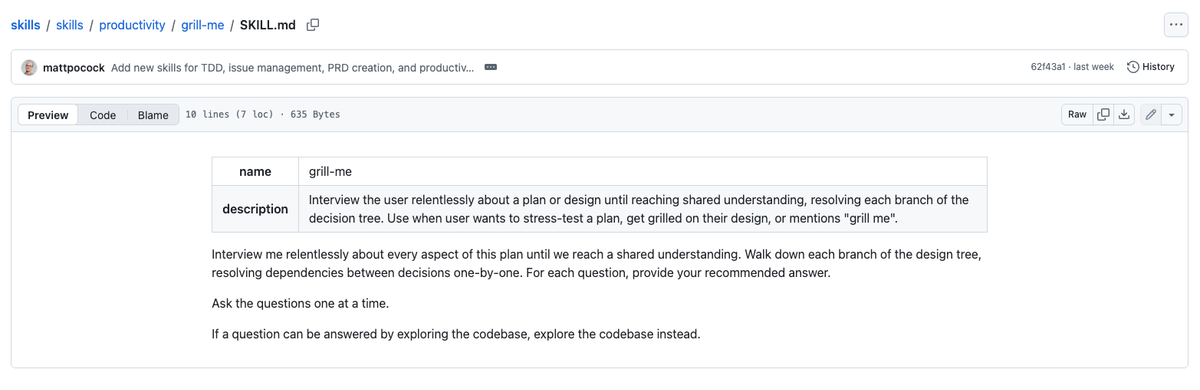
Task: Open the productivity folder breadcrumb
Action: pyautogui.click(x=132, y=25)
